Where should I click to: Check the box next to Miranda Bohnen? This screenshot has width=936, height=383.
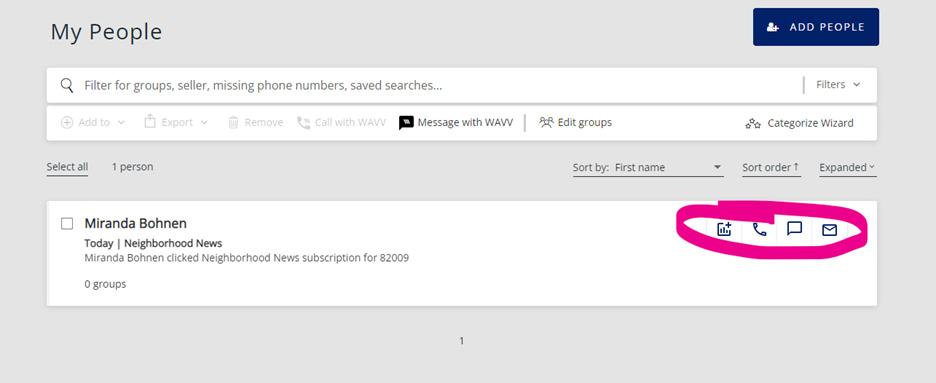[67, 224]
